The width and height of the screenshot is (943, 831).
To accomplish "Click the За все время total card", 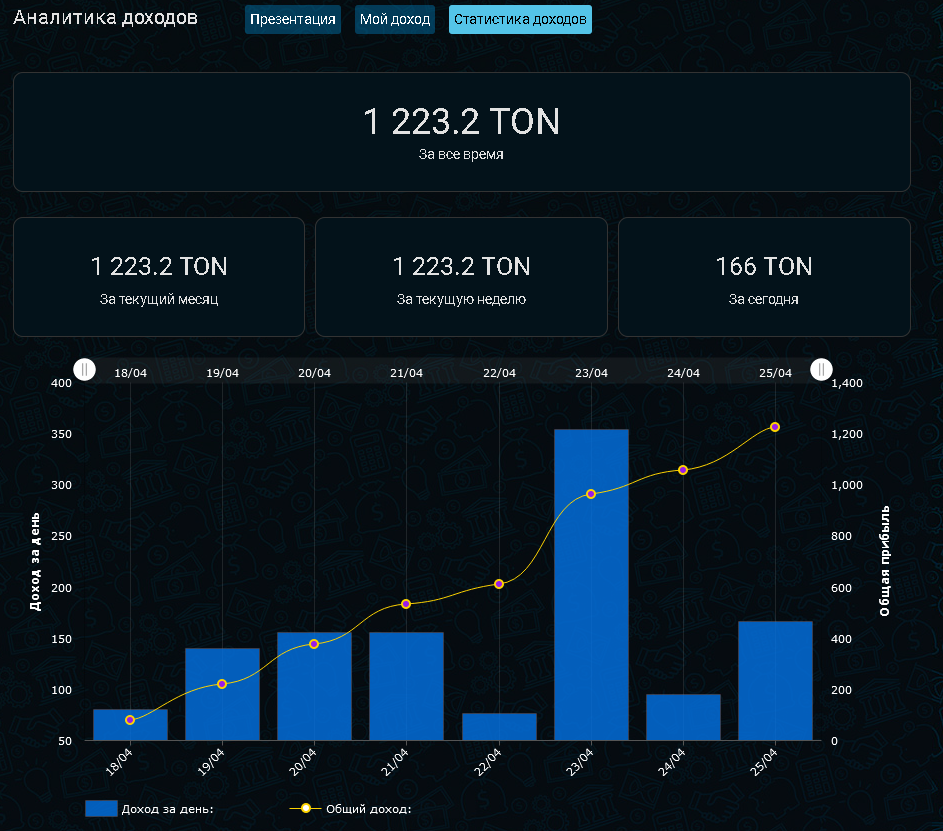I will click(x=461, y=131).
